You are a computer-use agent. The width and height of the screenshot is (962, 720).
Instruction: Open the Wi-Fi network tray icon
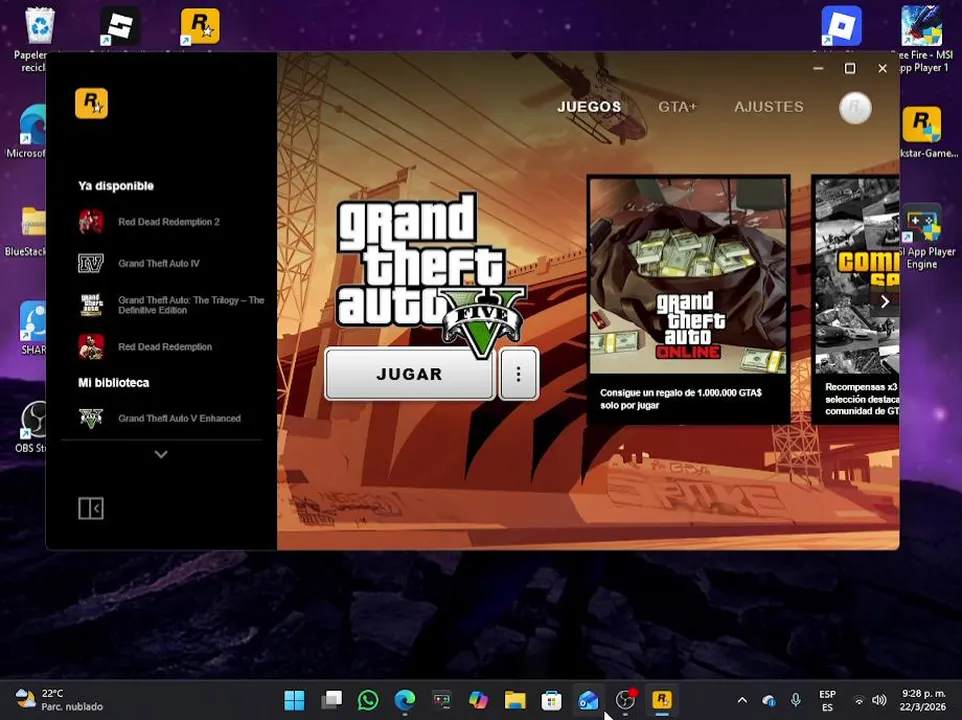(x=860, y=700)
